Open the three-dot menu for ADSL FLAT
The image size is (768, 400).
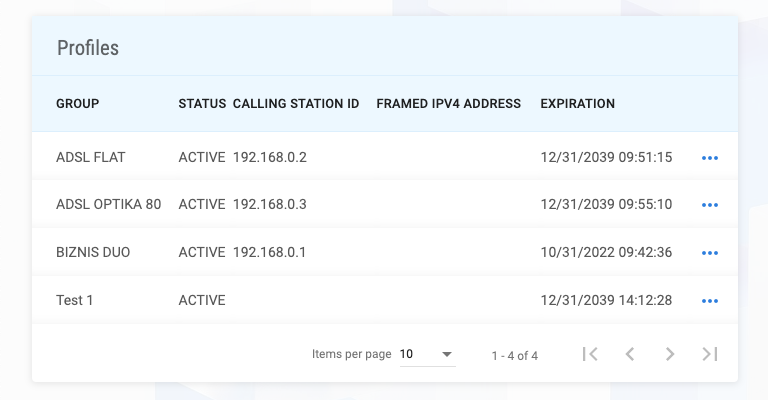[710, 158]
